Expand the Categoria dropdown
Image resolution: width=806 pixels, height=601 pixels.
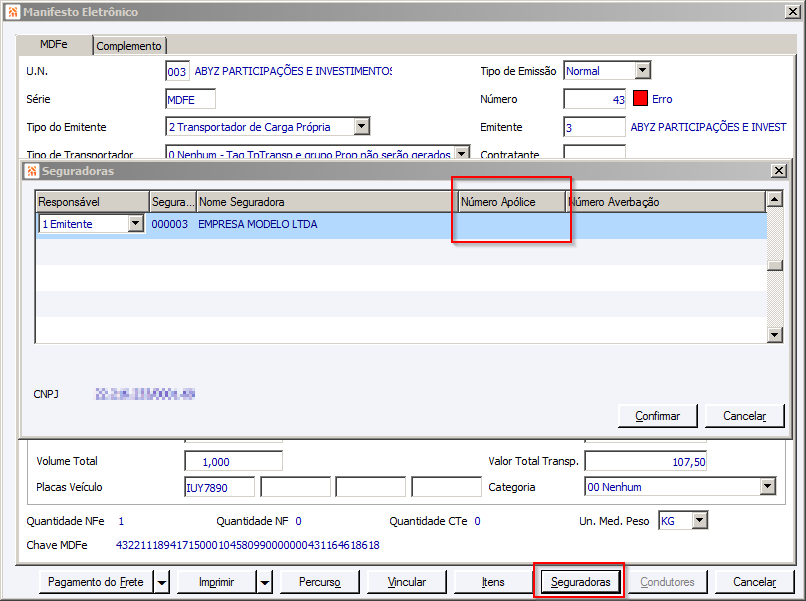point(767,486)
